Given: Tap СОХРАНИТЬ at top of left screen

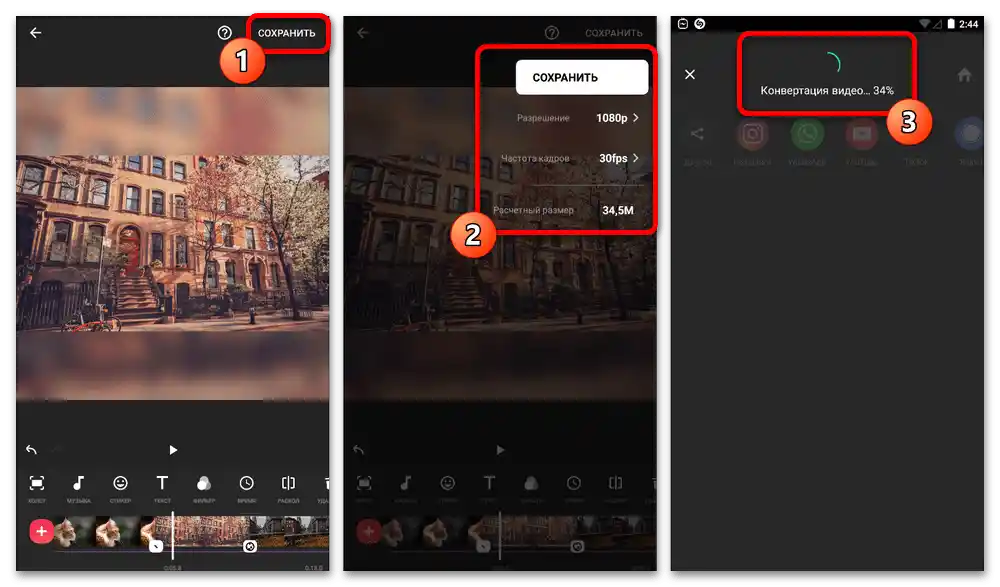Looking at the screenshot, I should 286,33.
